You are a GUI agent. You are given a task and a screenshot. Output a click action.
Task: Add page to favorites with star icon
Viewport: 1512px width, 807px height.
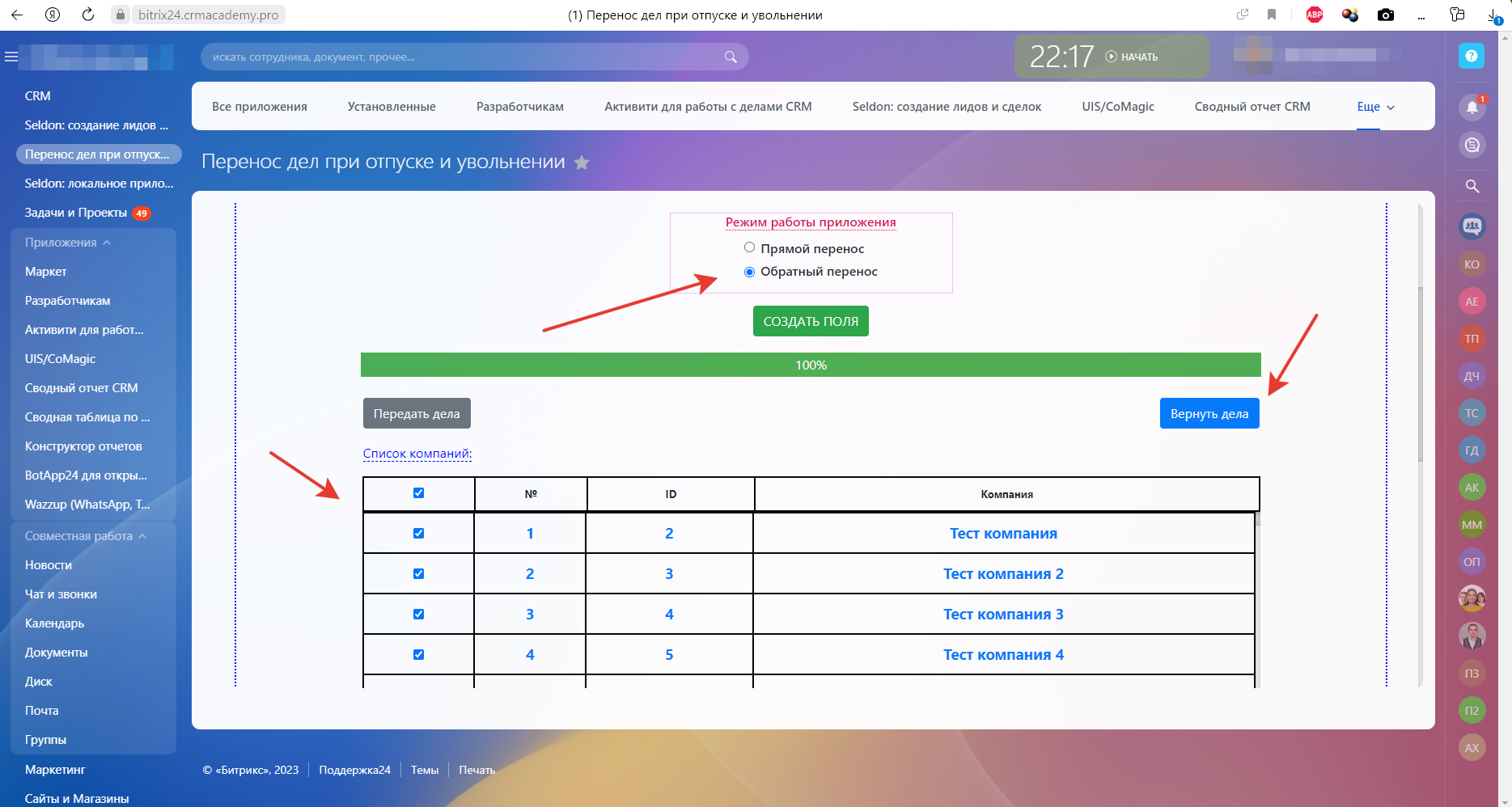(x=582, y=163)
